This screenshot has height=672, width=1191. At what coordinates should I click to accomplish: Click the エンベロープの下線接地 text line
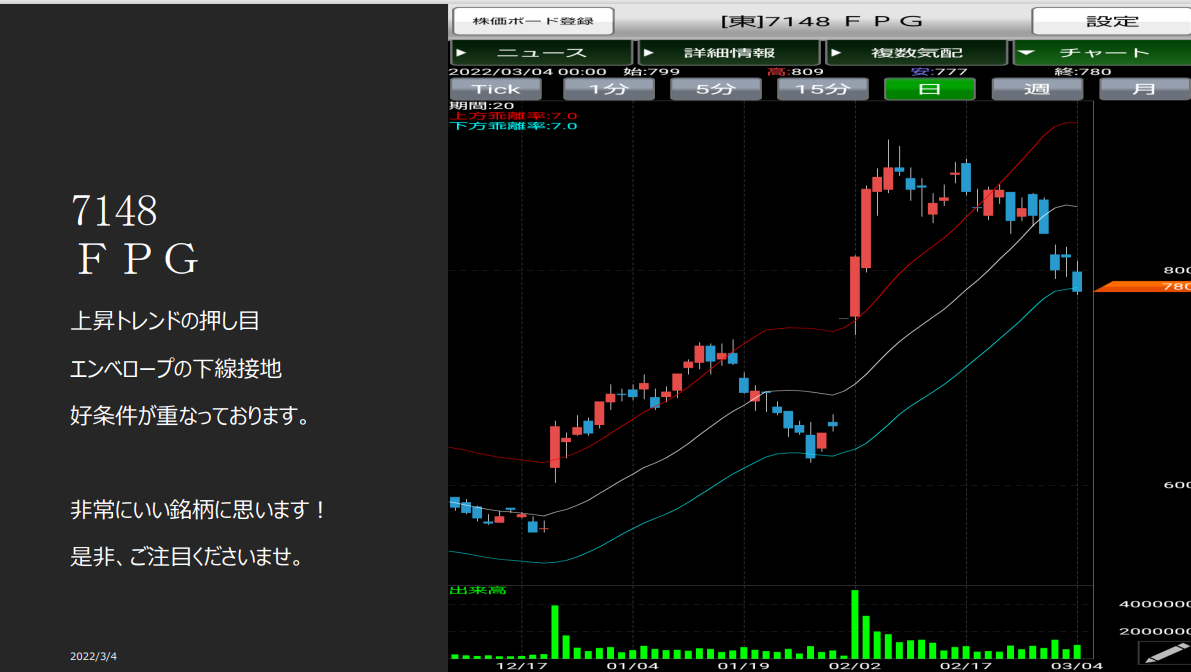pyautogui.click(x=175, y=369)
